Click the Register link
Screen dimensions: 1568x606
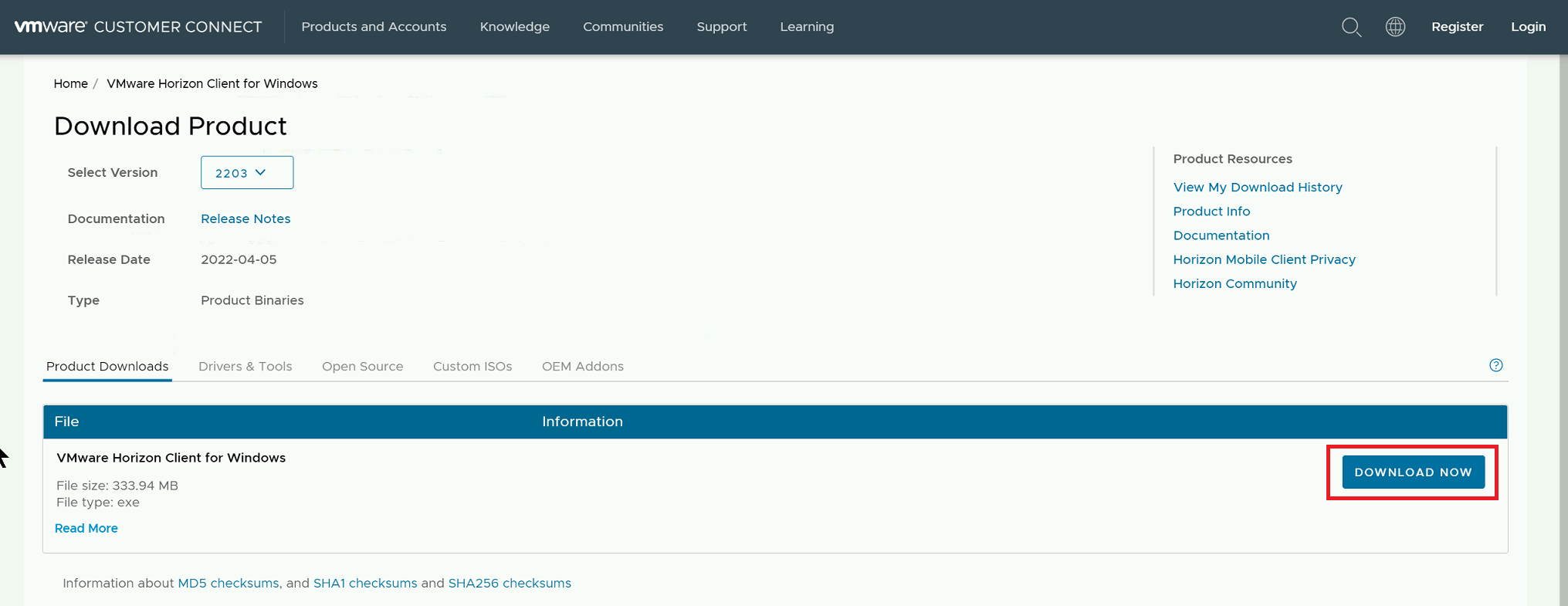click(x=1457, y=26)
